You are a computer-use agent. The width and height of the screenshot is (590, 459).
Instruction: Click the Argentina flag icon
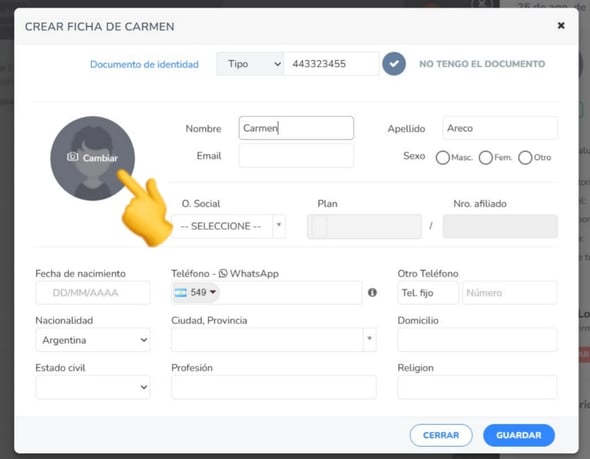coord(181,292)
